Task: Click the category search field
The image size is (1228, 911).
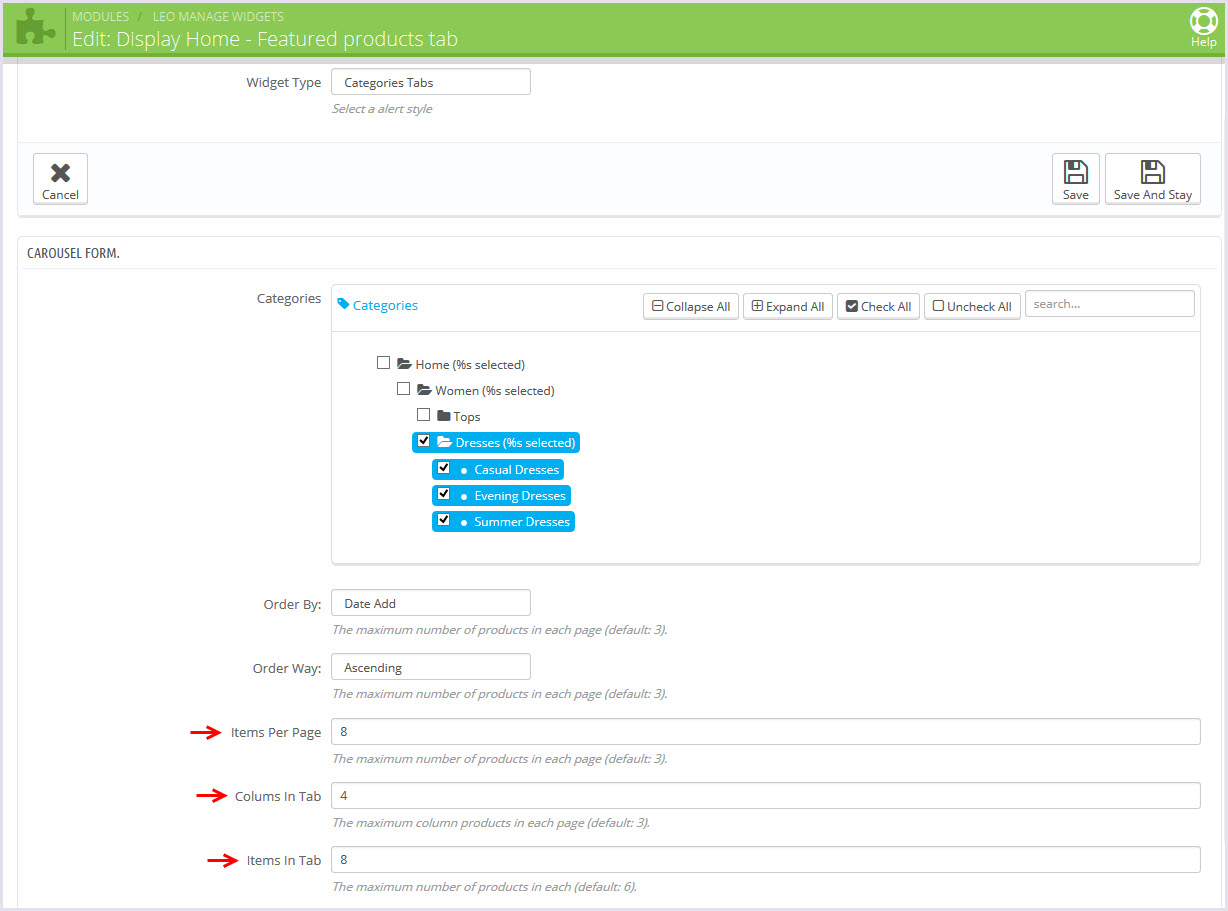Action: 1110,304
